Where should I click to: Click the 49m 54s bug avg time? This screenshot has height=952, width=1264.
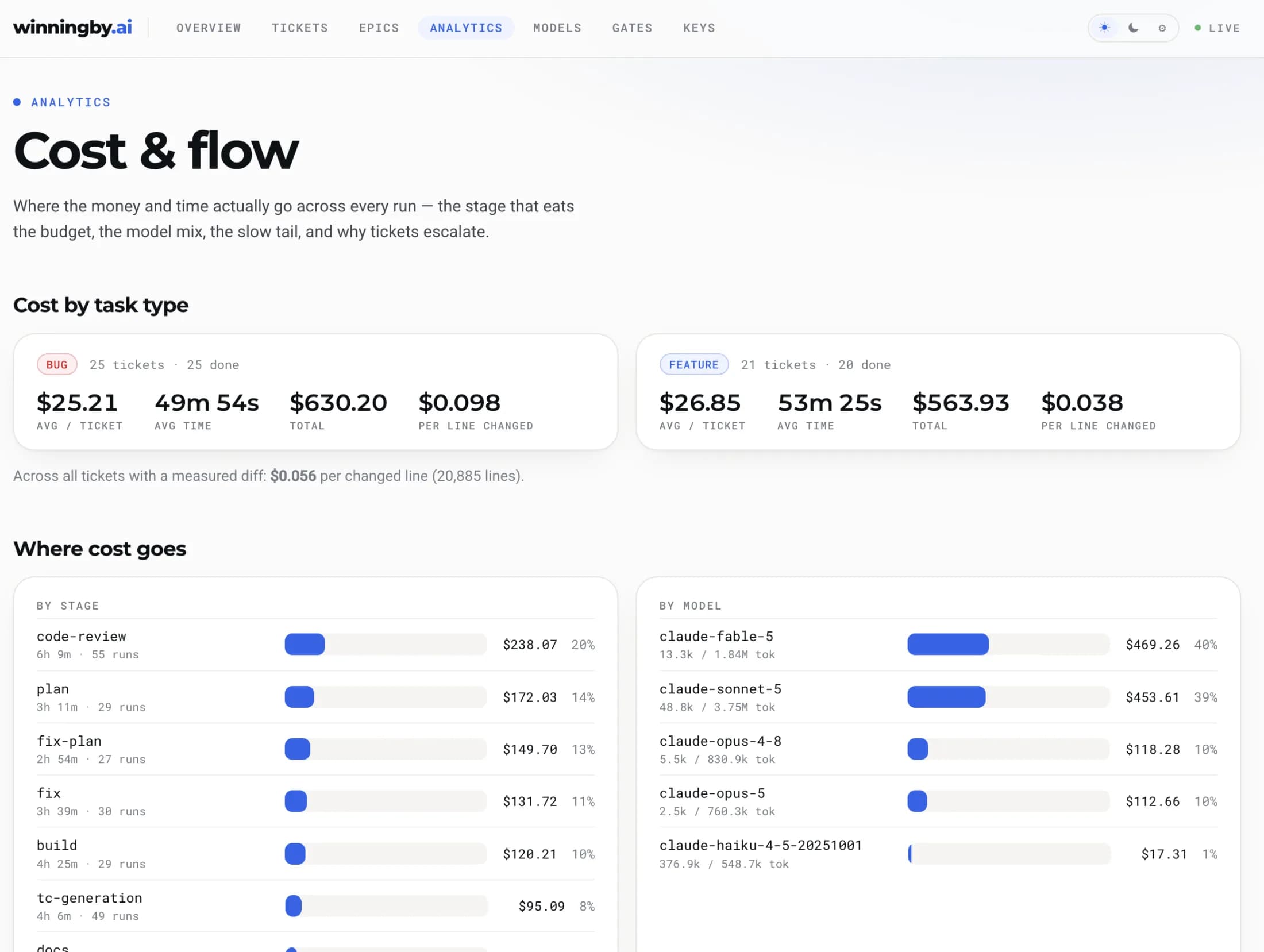207,402
